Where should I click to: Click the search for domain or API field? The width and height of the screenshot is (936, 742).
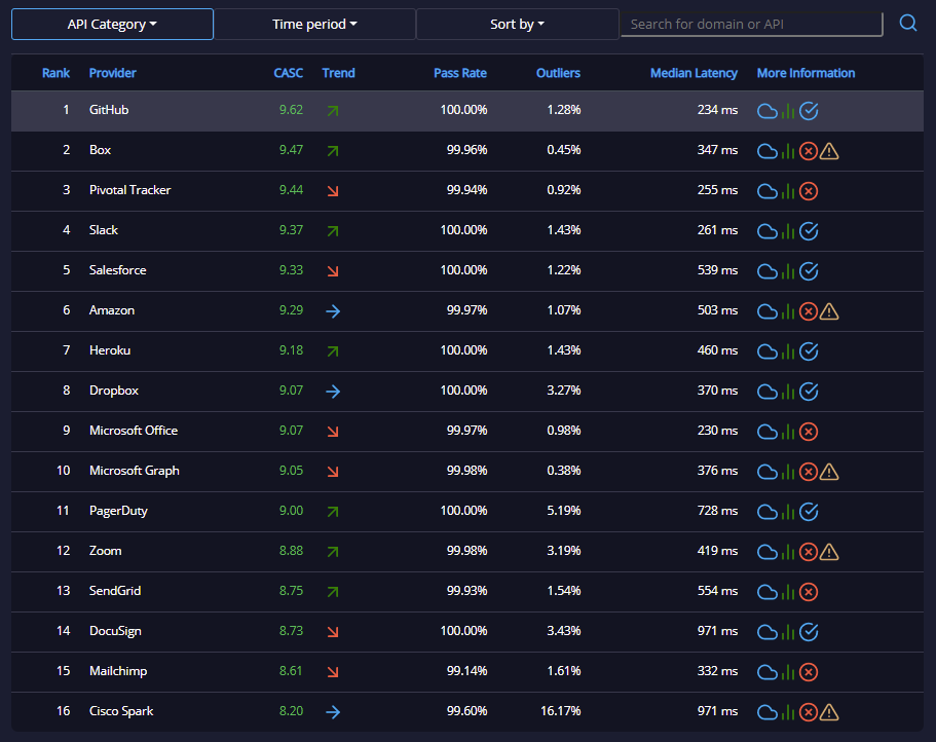coord(752,24)
